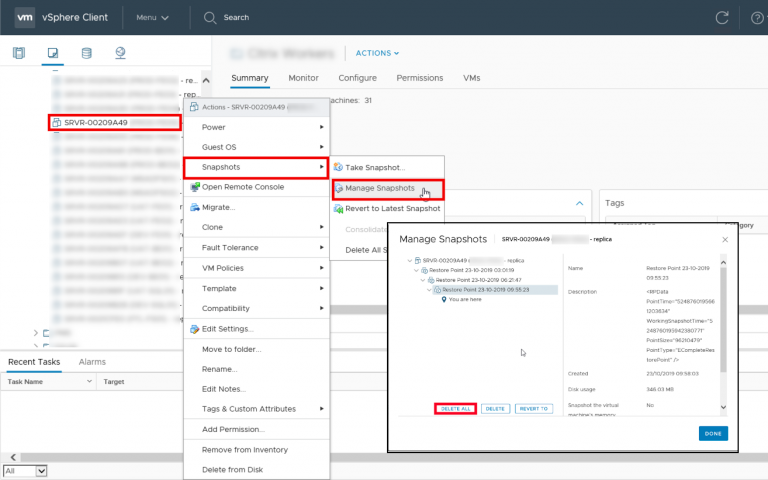Switch to VMs and Templates inventory view
Viewport: 768px width, 480px height.
click(53, 53)
